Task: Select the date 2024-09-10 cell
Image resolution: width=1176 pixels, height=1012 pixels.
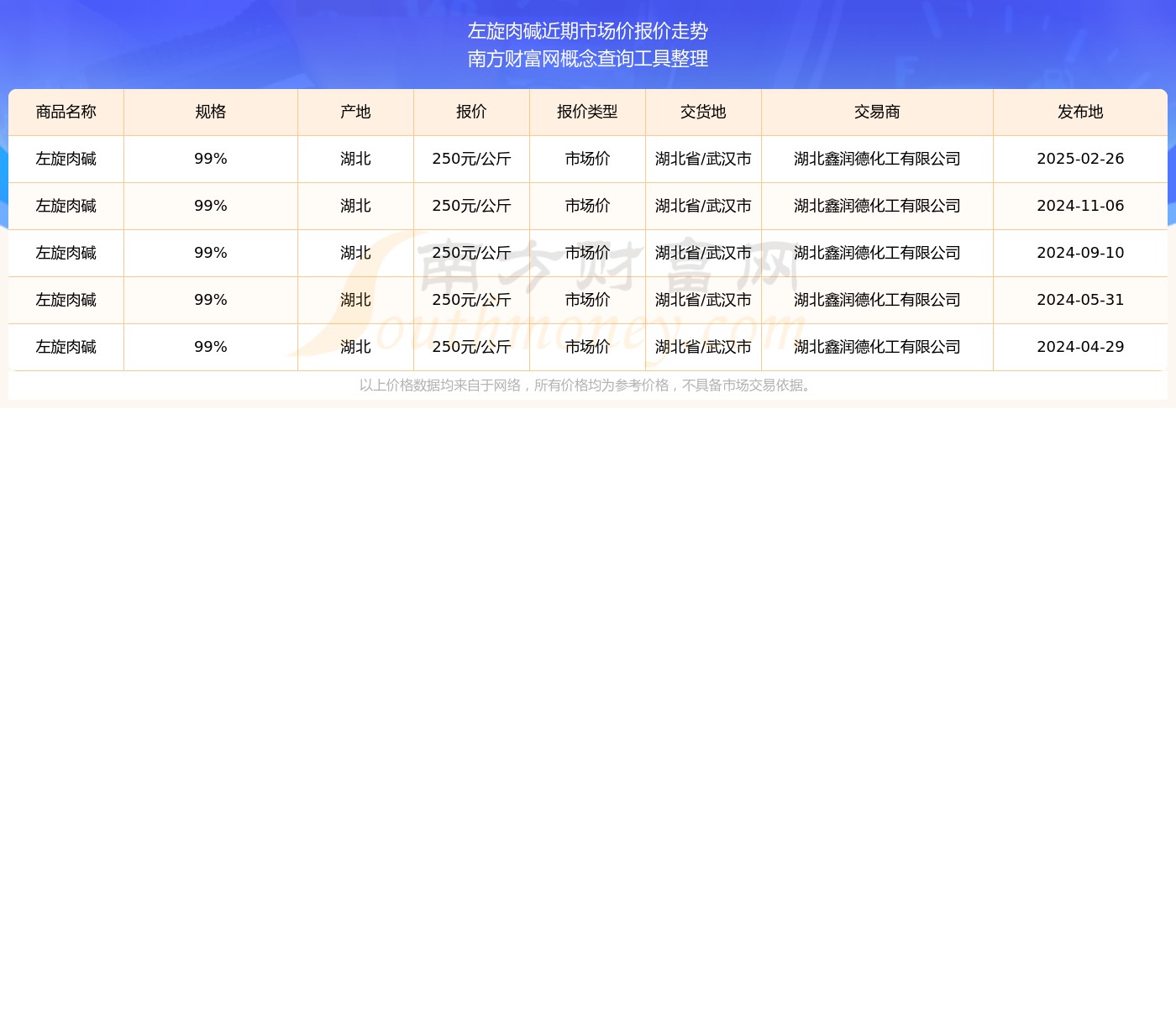Action: coord(1080,253)
